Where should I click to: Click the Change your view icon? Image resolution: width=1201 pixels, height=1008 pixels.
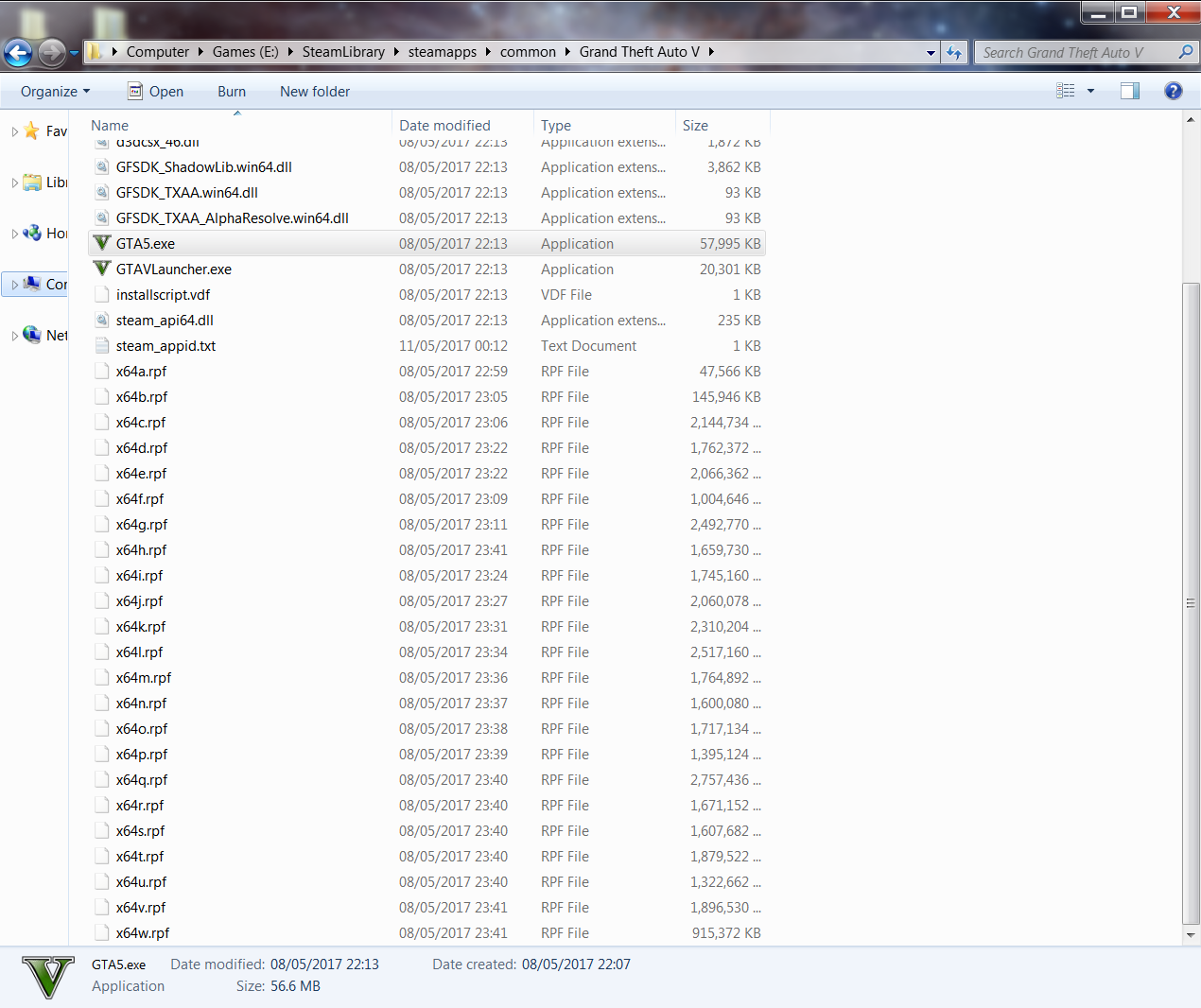tap(1066, 91)
